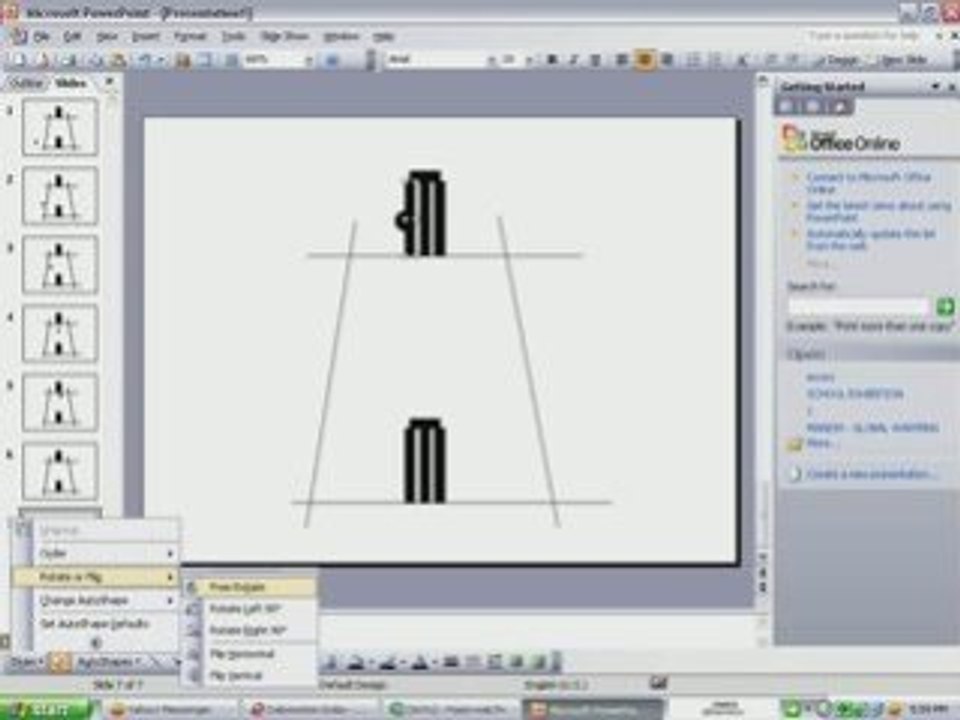Click the highlighted Center alignment icon
The image size is (960, 720).
coord(644,59)
